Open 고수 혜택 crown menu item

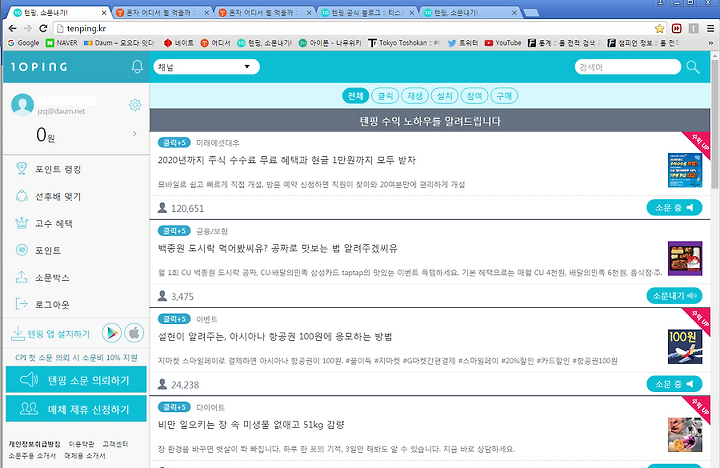click(44, 223)
